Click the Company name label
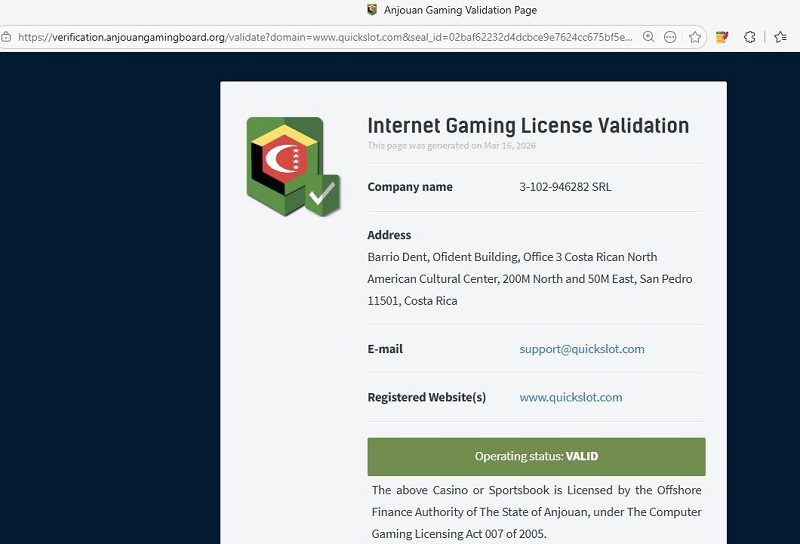 point(410,187)
